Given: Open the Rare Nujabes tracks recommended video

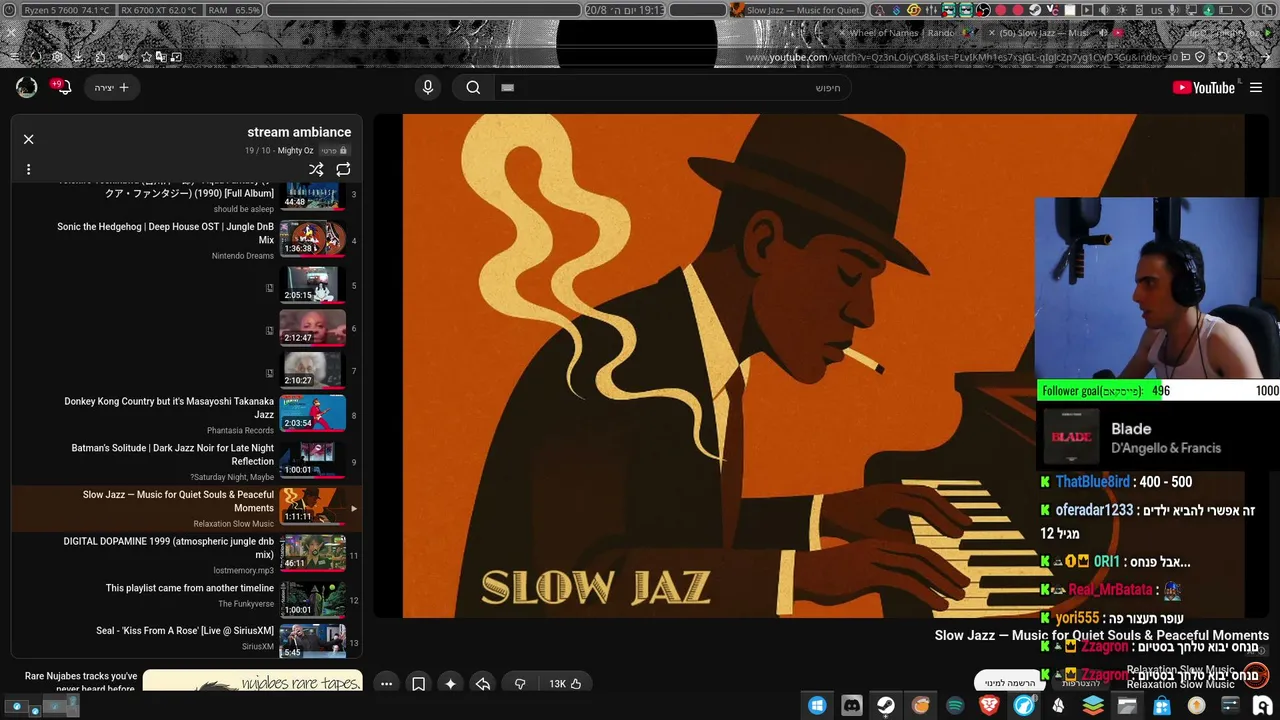Looking at the screenshot, I should point(185,683).
